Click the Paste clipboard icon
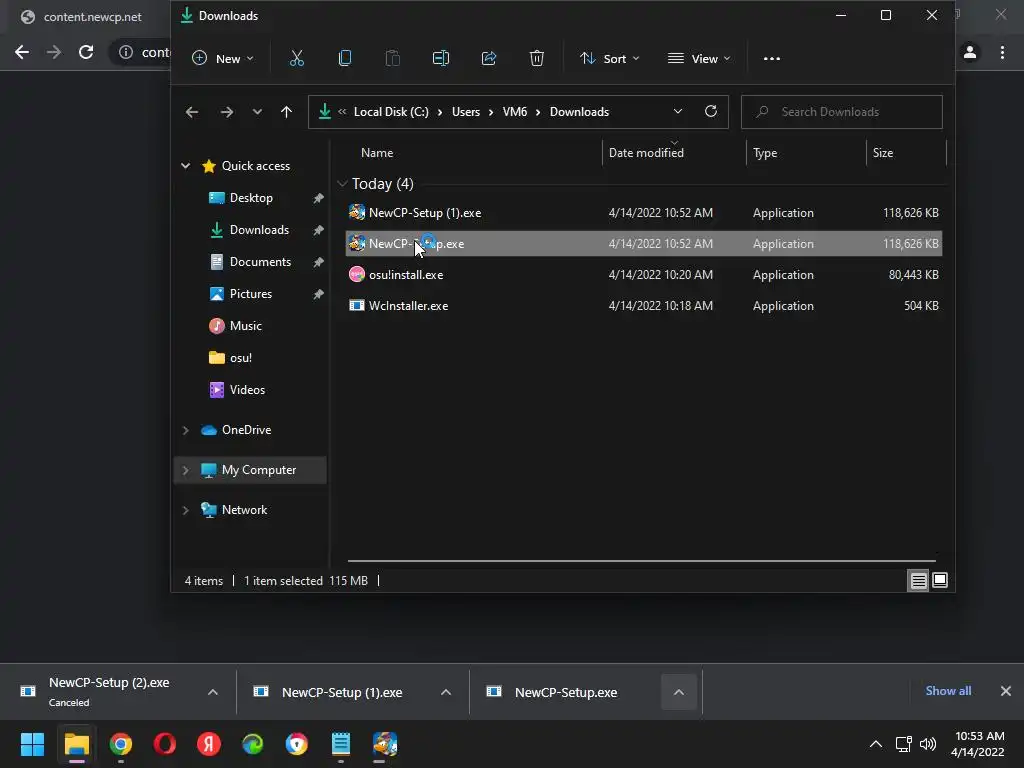This screenshot has width=1024, height=768. pyautogui.click(x=392, y=59)
